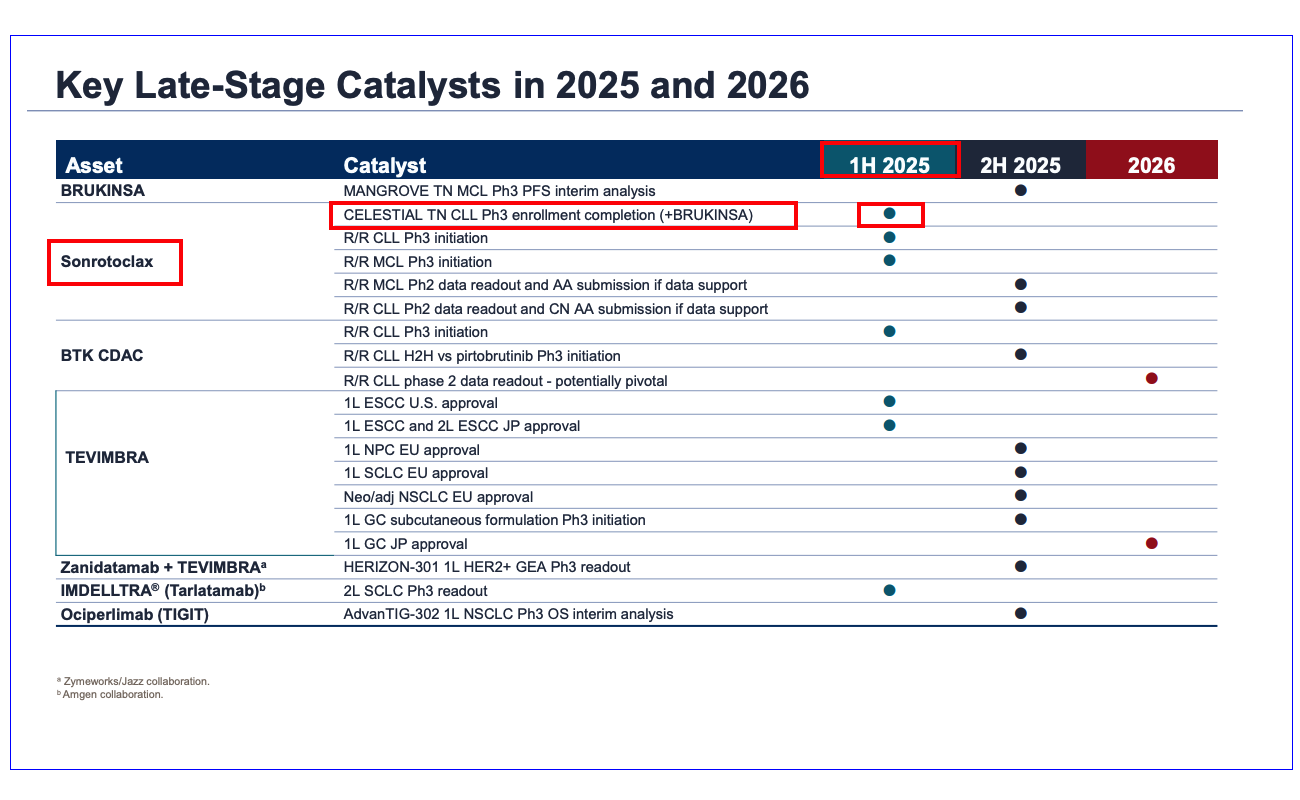Click the 1H 2025 dot for 1L ESCC U.S. approval
This screenshot has height=800, width=1300.
pos(889,402)
